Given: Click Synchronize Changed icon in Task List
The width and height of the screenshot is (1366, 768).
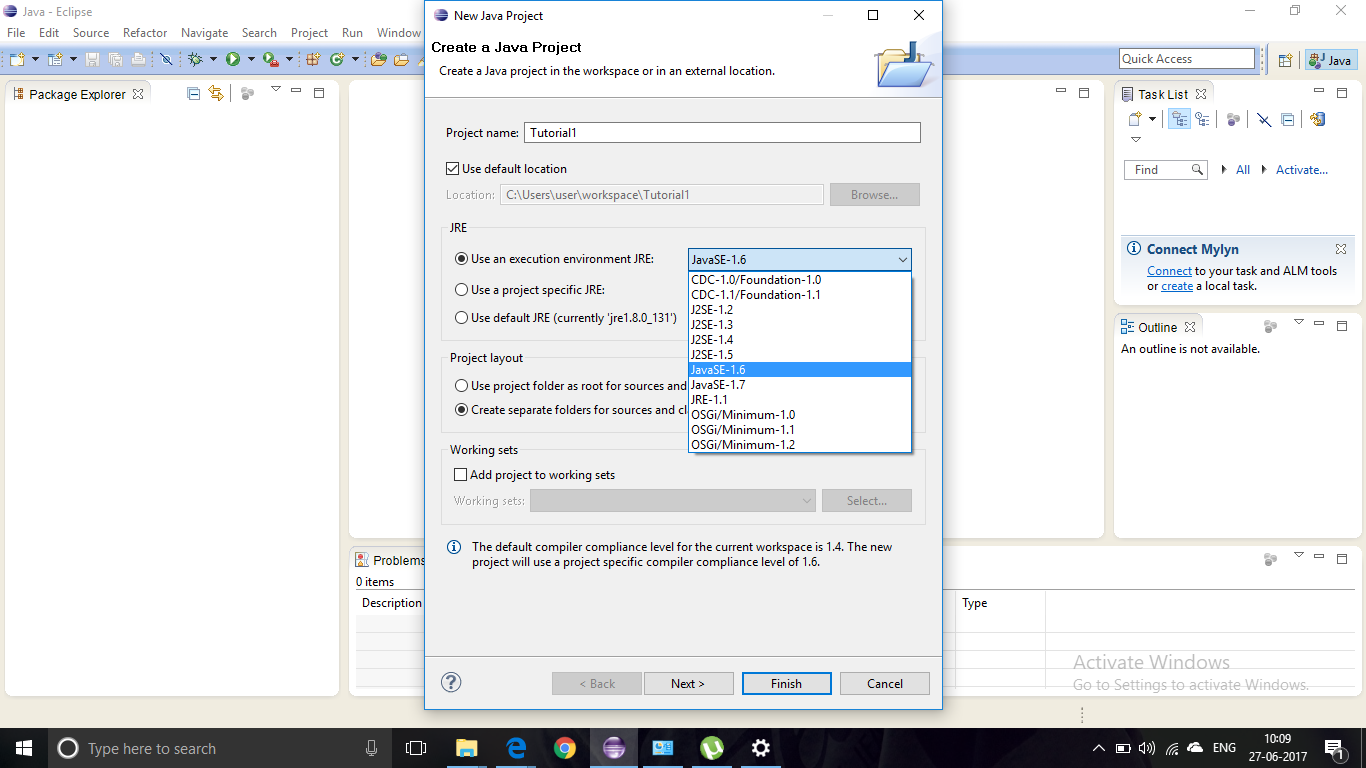Looking at the screenshot, I should point(1318,119).
